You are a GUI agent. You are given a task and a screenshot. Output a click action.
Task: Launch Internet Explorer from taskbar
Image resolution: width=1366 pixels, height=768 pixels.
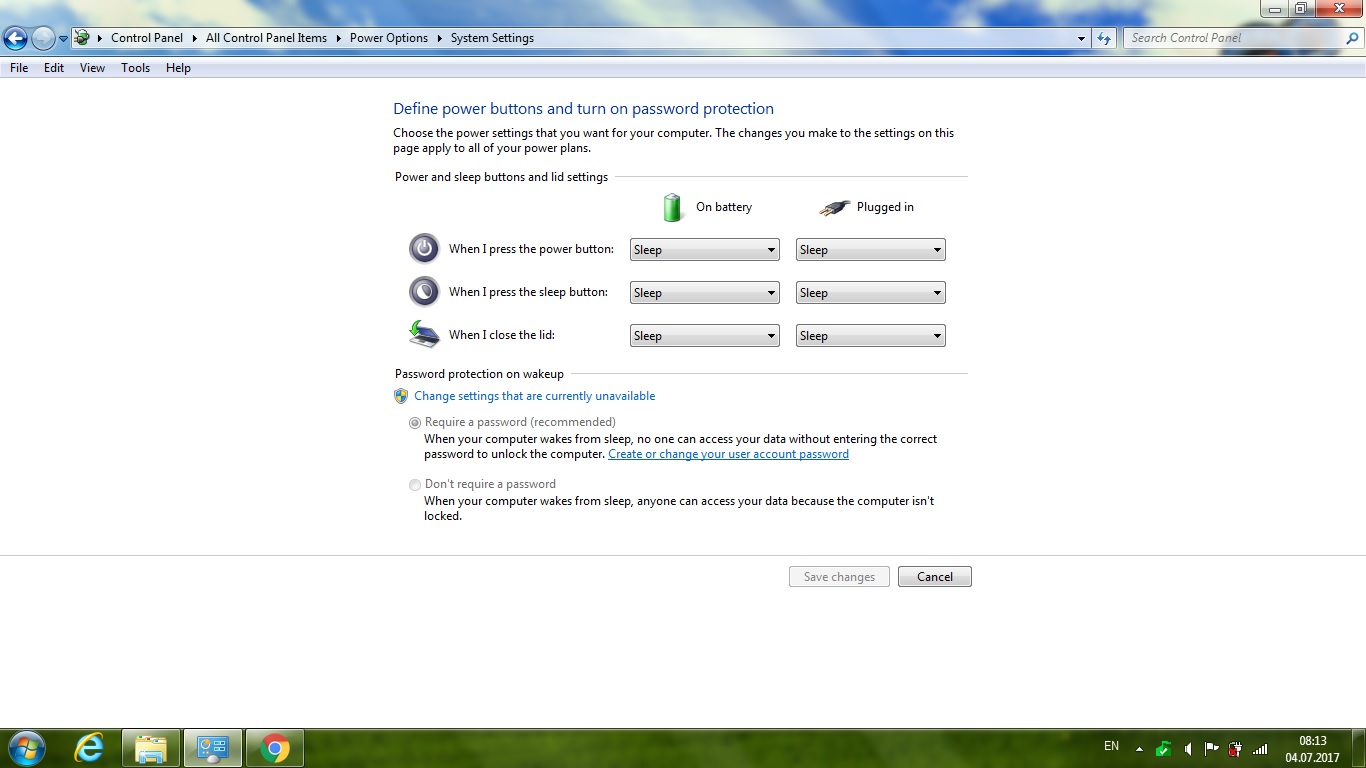[x=90, y=748]
